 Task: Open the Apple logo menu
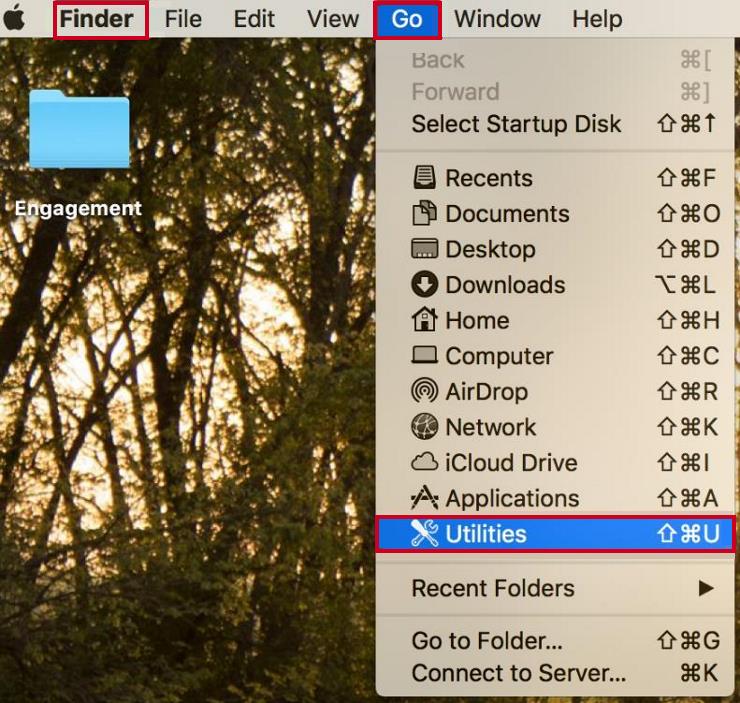[14, 18]
